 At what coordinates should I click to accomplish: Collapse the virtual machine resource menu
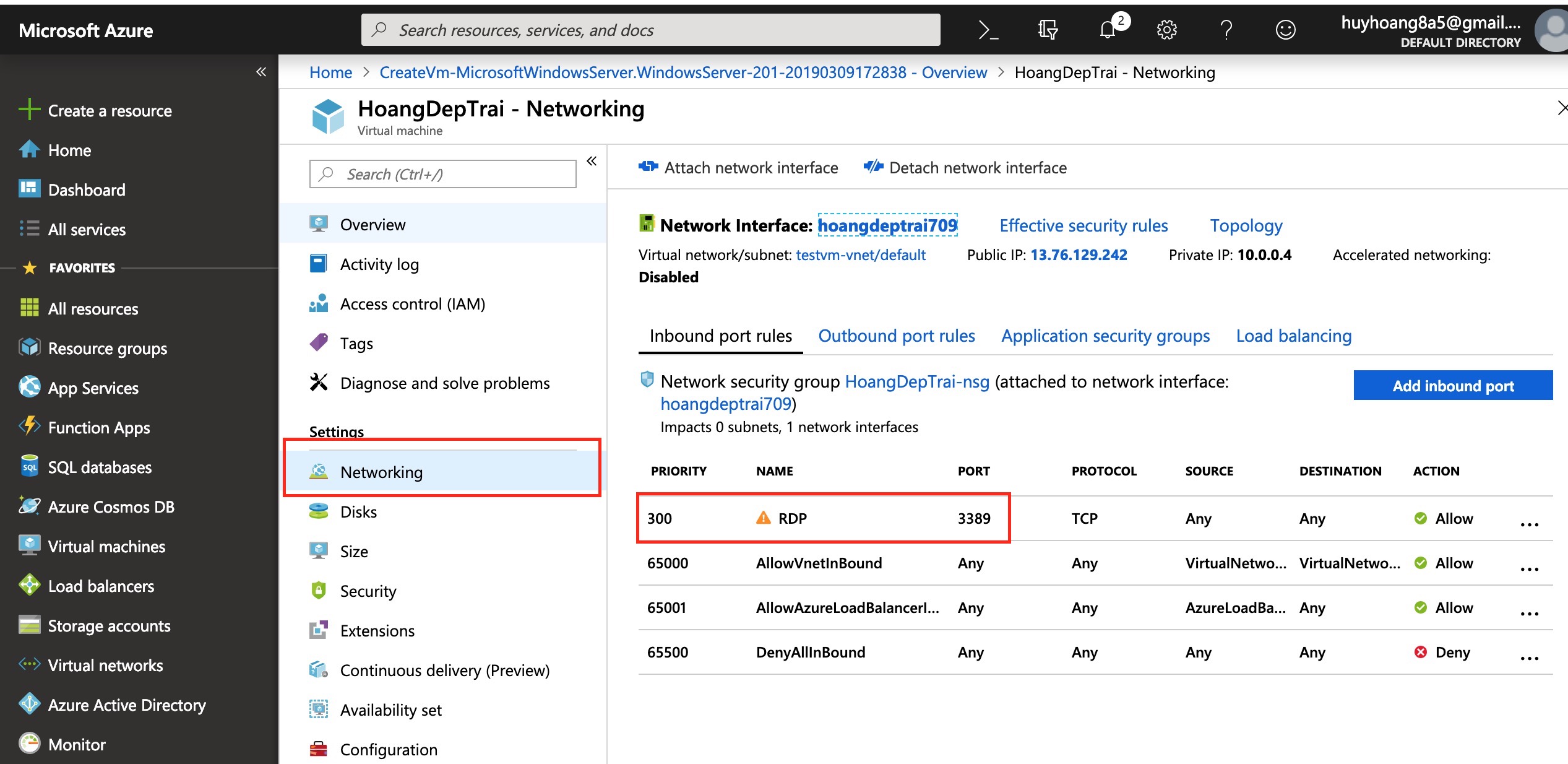click(592, 162)
